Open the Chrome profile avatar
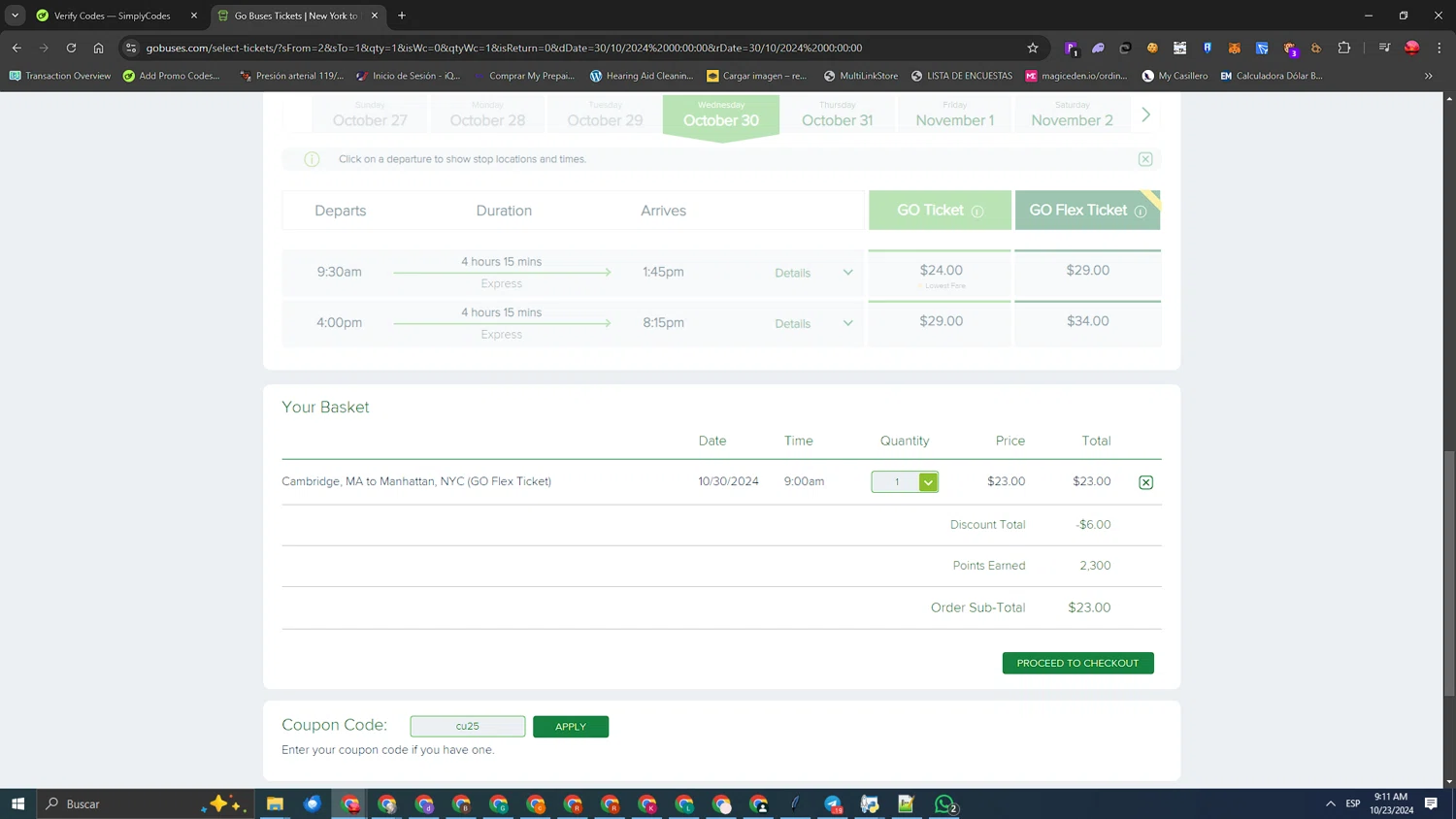 point(1412,48)
